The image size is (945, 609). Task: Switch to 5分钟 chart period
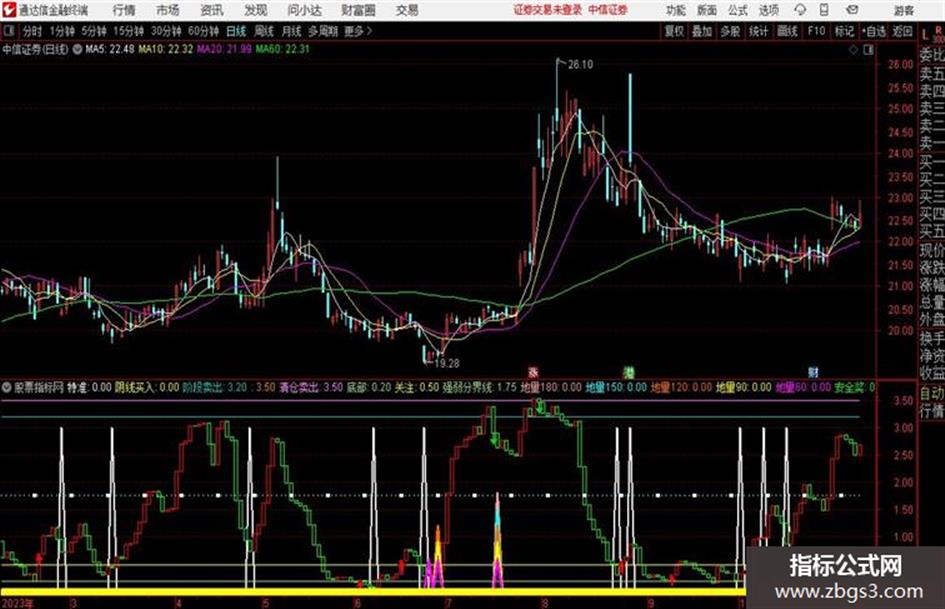(93, 31)
